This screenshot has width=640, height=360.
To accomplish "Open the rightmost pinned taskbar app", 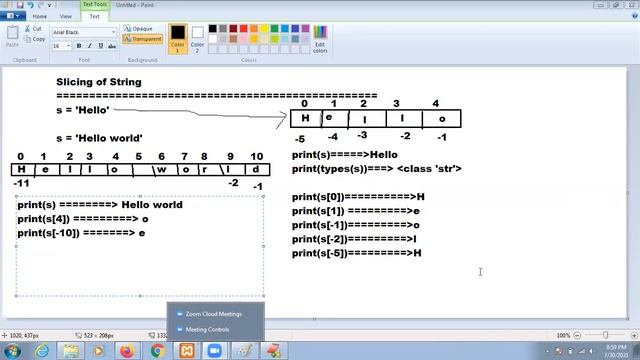I will 273,351.
